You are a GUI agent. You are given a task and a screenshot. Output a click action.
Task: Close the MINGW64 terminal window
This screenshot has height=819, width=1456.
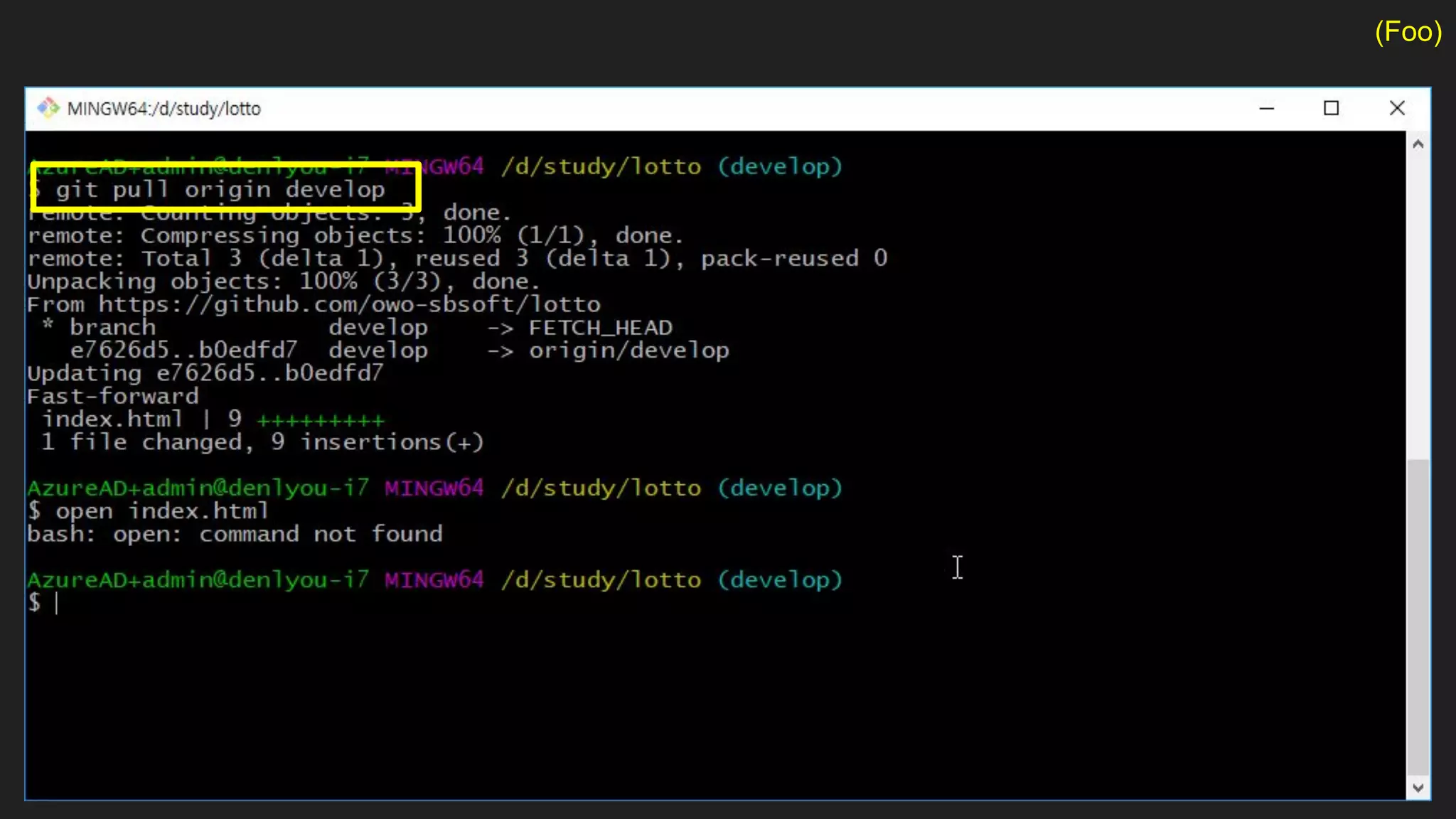pyautogui.click(x=1396, y=108)
